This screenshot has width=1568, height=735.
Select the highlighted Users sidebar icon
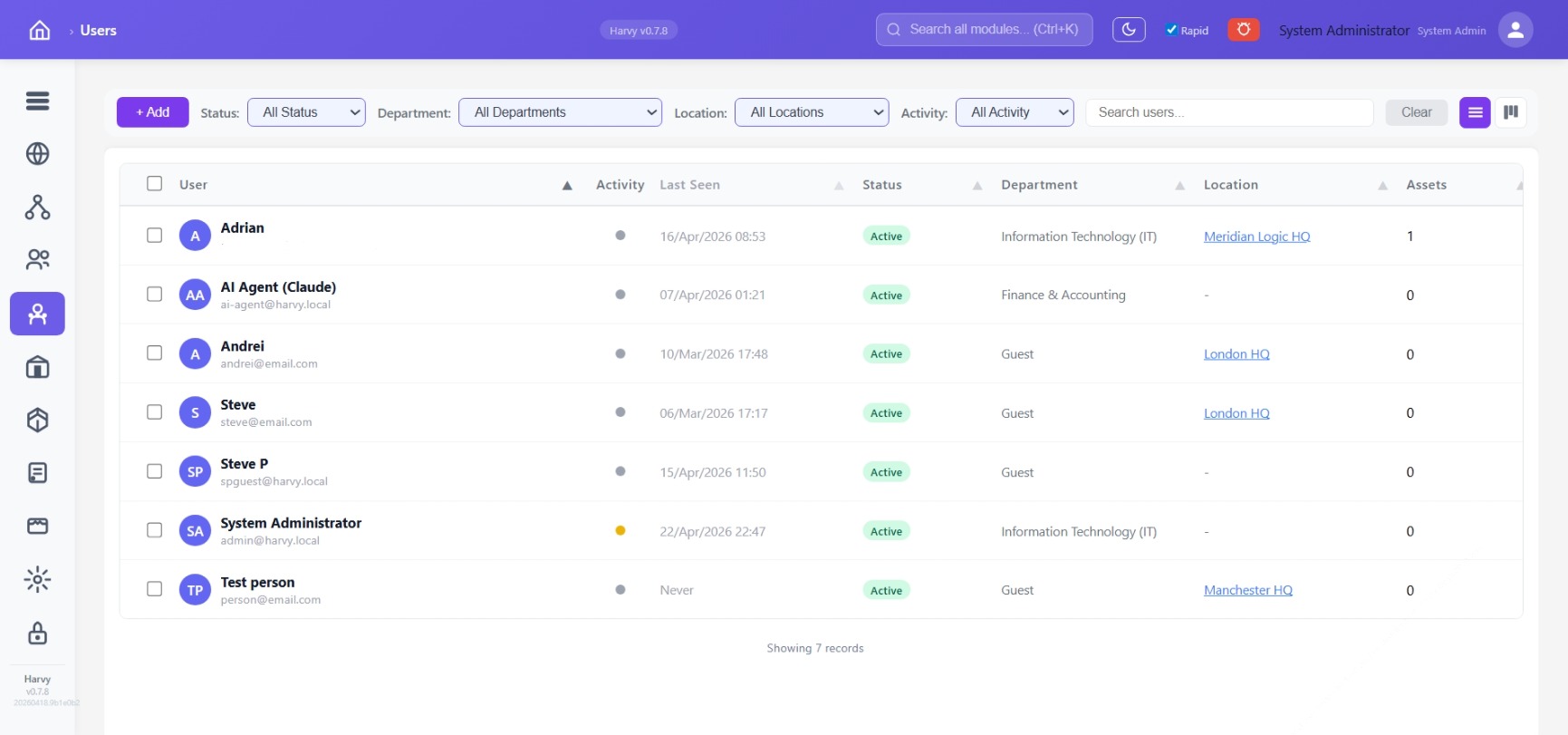pyautogui.click(x=37, y=314)
